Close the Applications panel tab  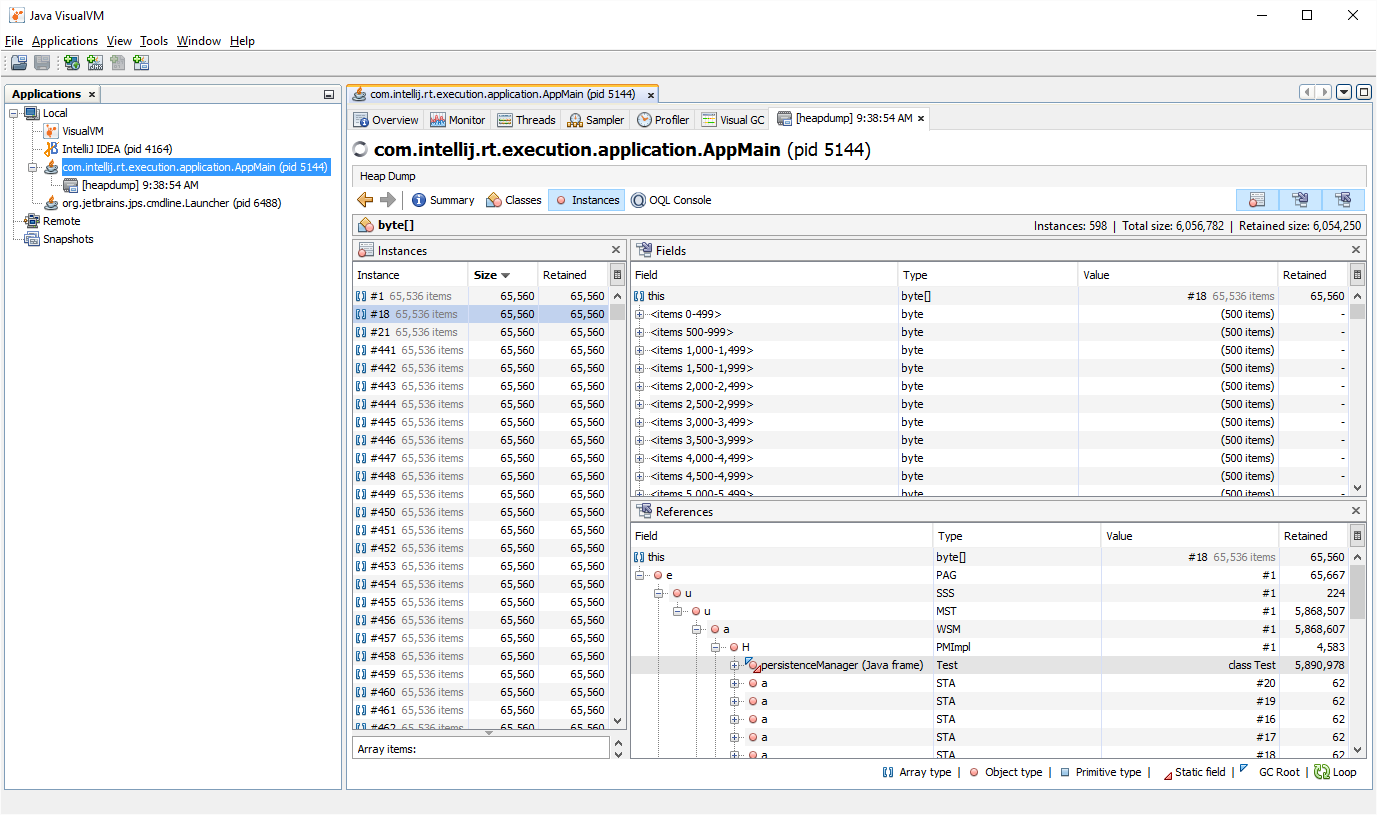pos(91,94)
